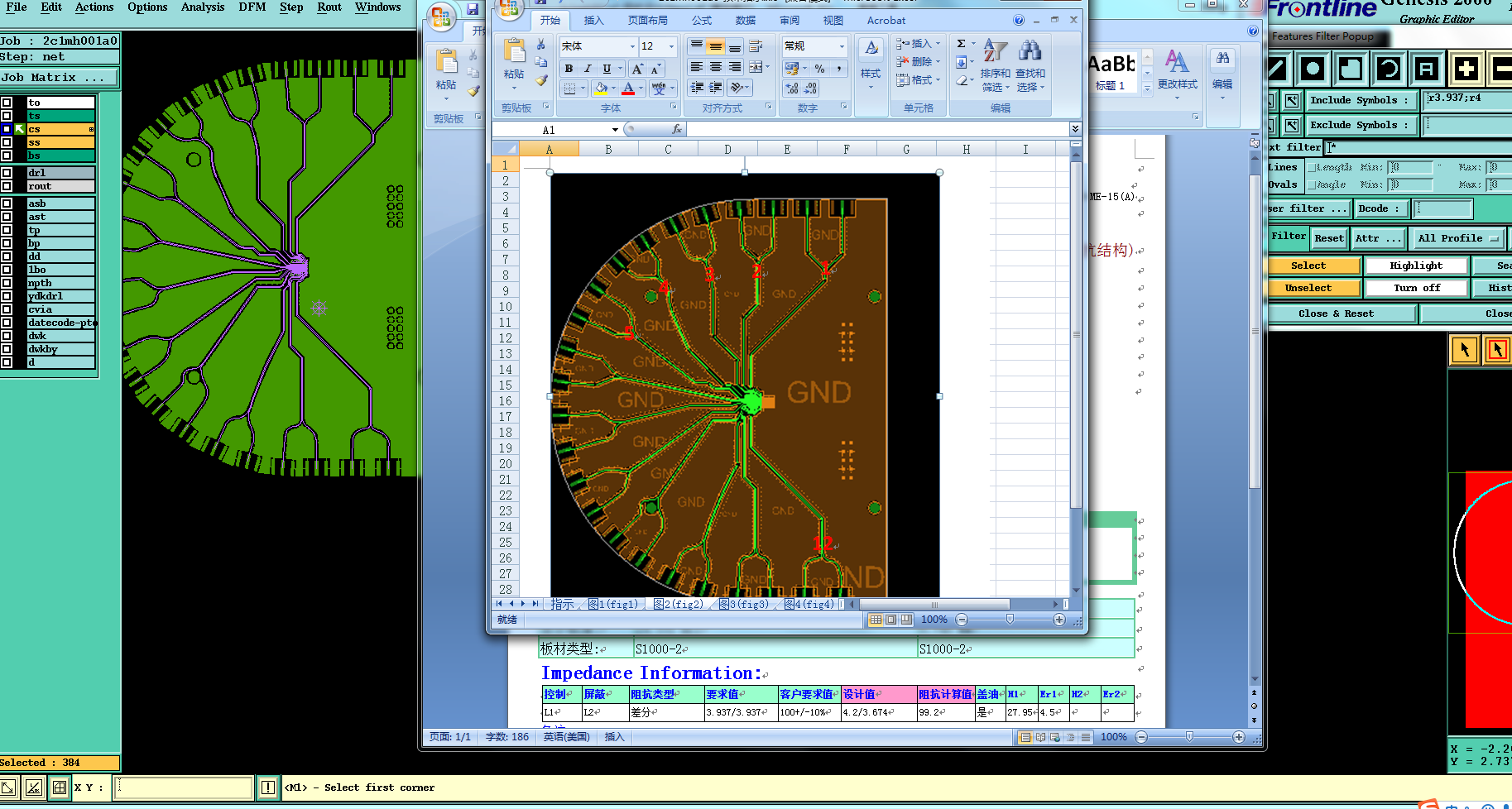Select the Pad (circle) feature filter icon
The height and width of the screenshot is (809, 1512).
tap(1313, 69)
